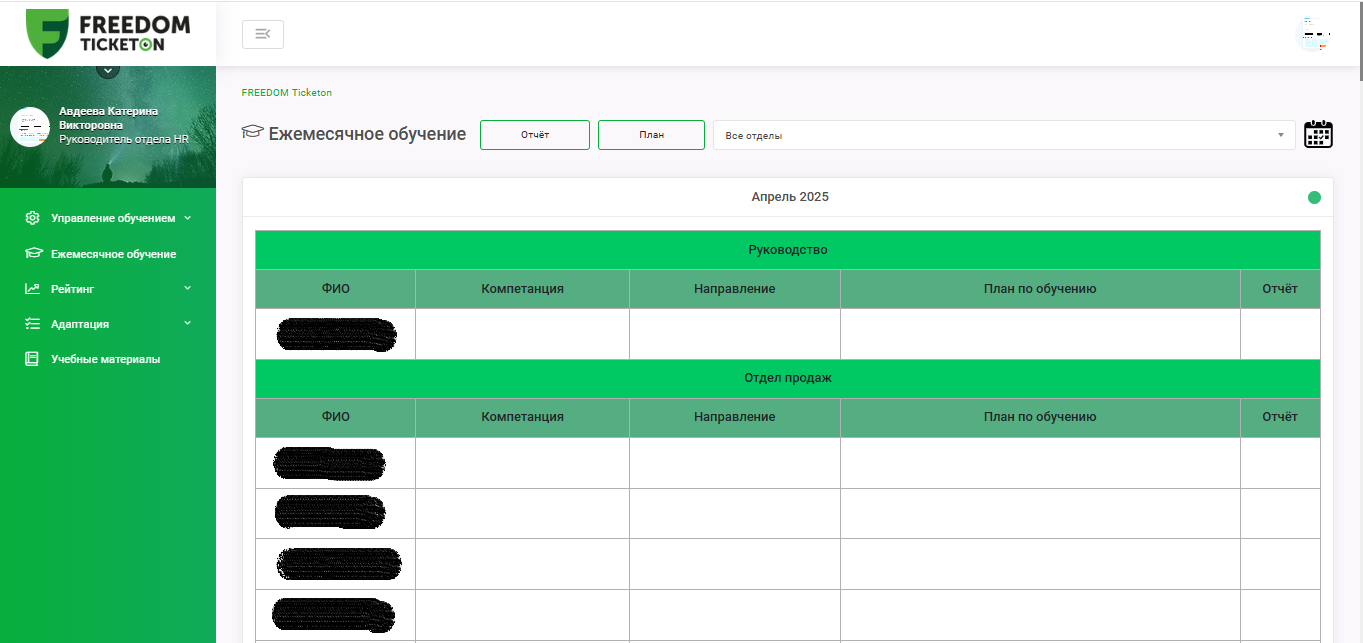Click the user avatar in top right
The width and height of the screenshot is (1363, 643).
pos(1312,34)
